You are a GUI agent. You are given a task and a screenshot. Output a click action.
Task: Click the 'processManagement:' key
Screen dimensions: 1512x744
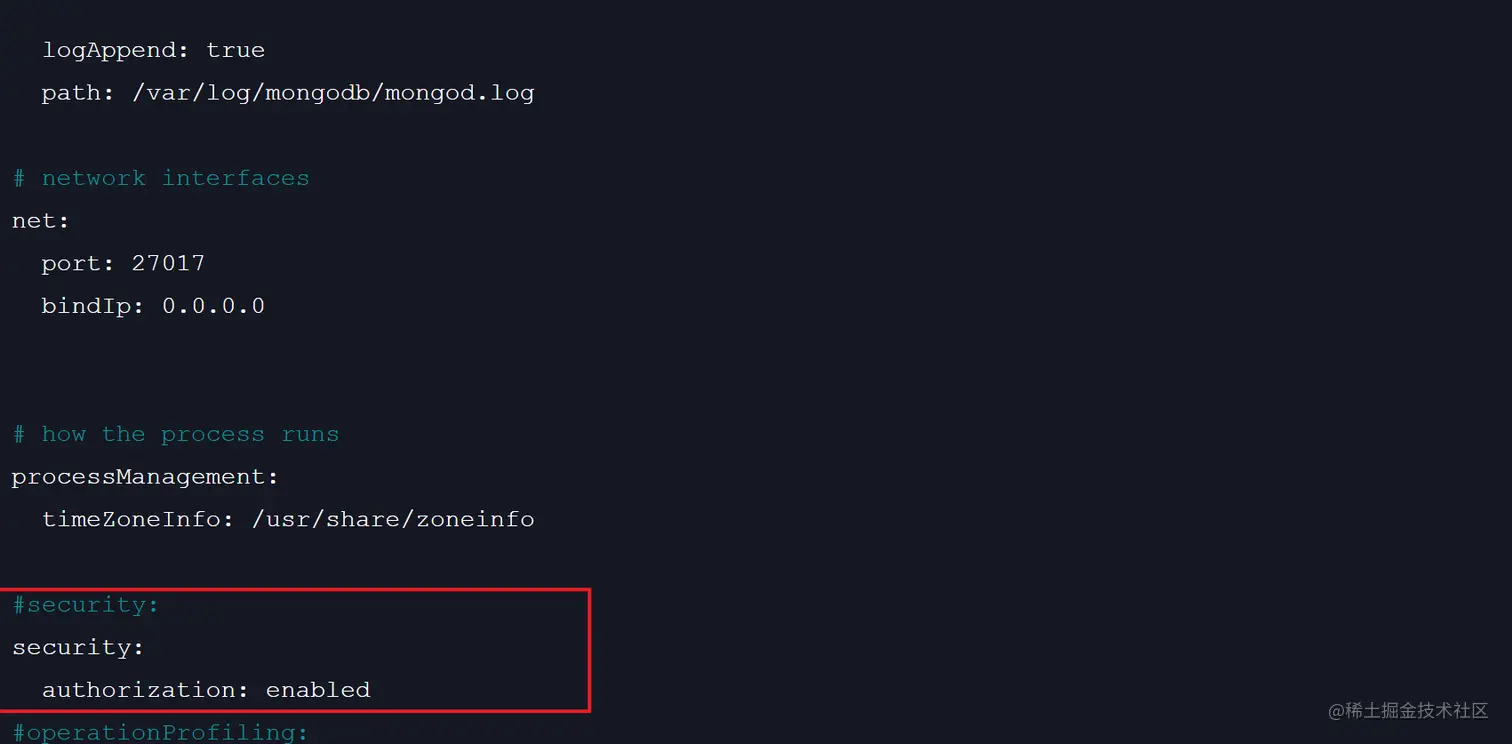(x=146, y=477)
